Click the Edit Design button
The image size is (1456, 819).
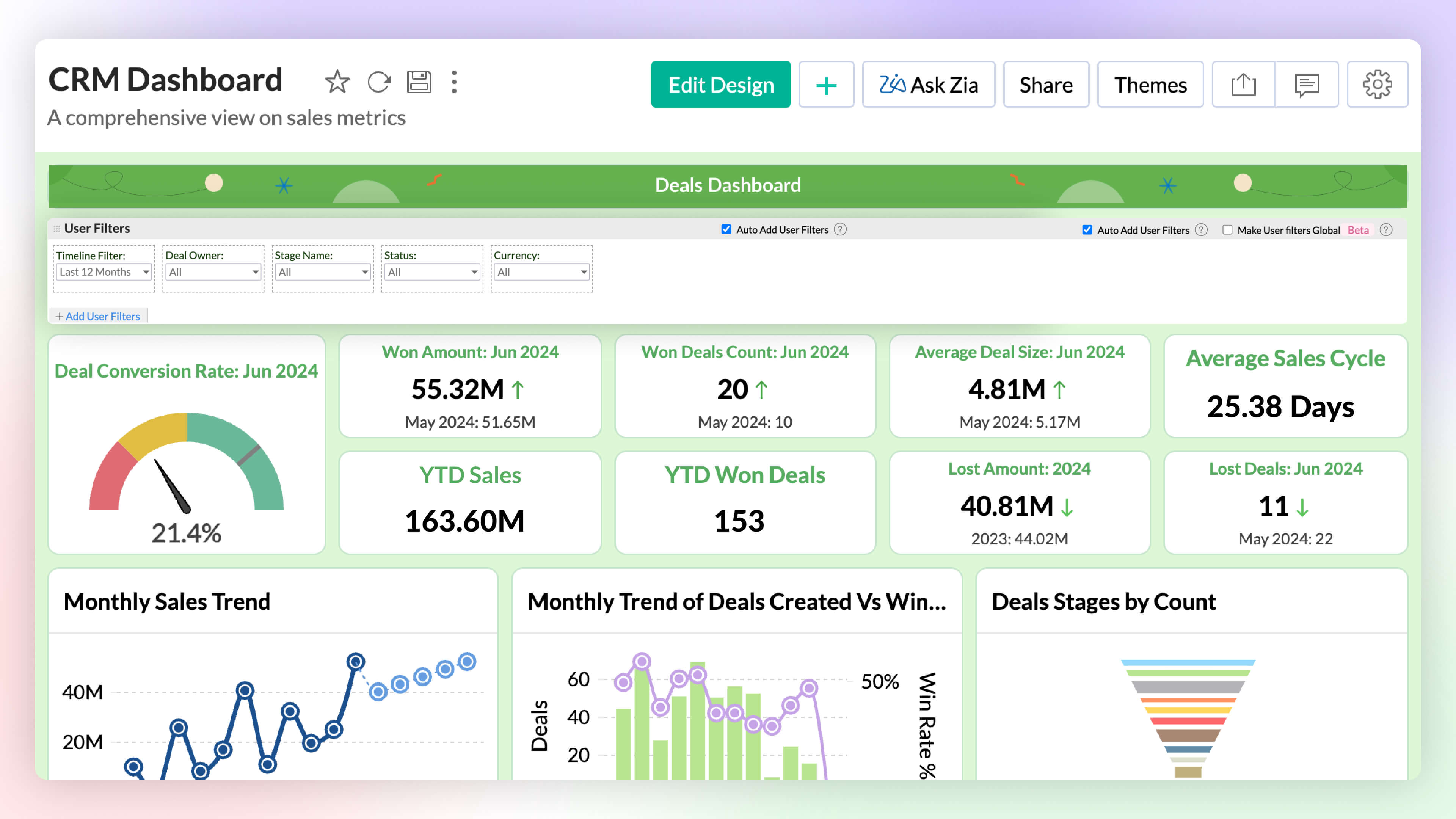click(721, 85)
